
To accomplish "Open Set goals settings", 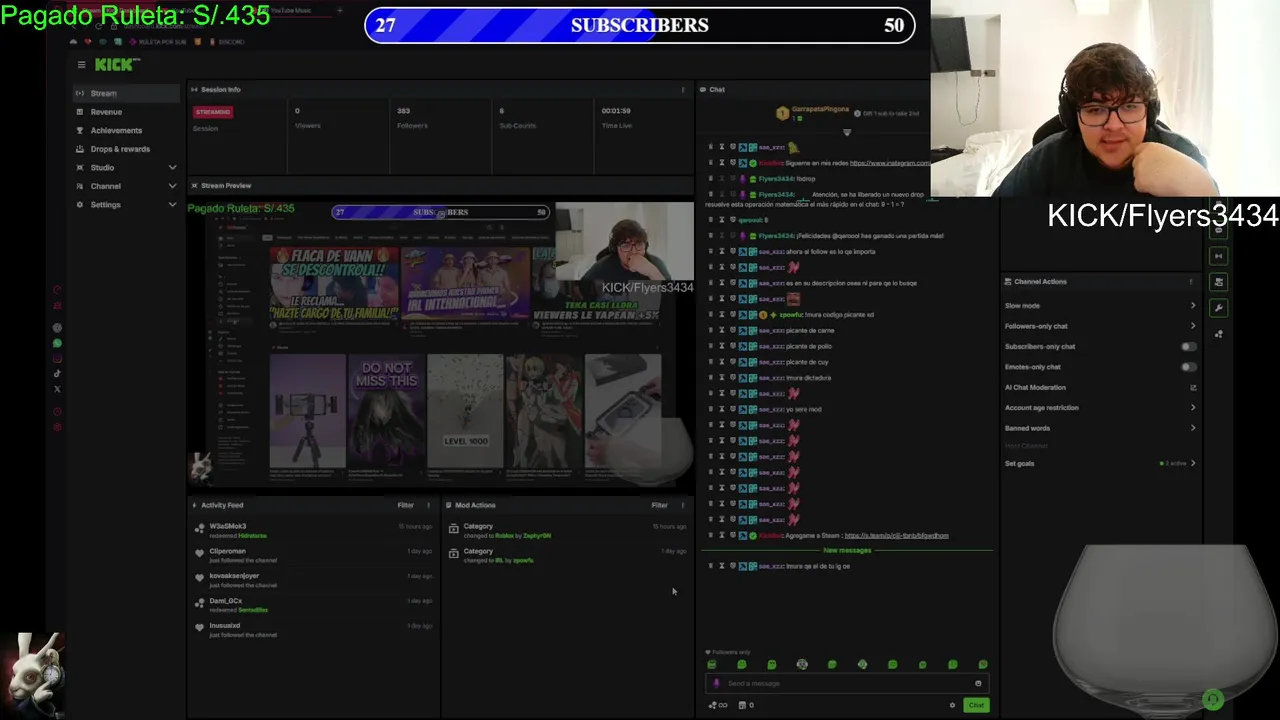I will point(1100,463).
